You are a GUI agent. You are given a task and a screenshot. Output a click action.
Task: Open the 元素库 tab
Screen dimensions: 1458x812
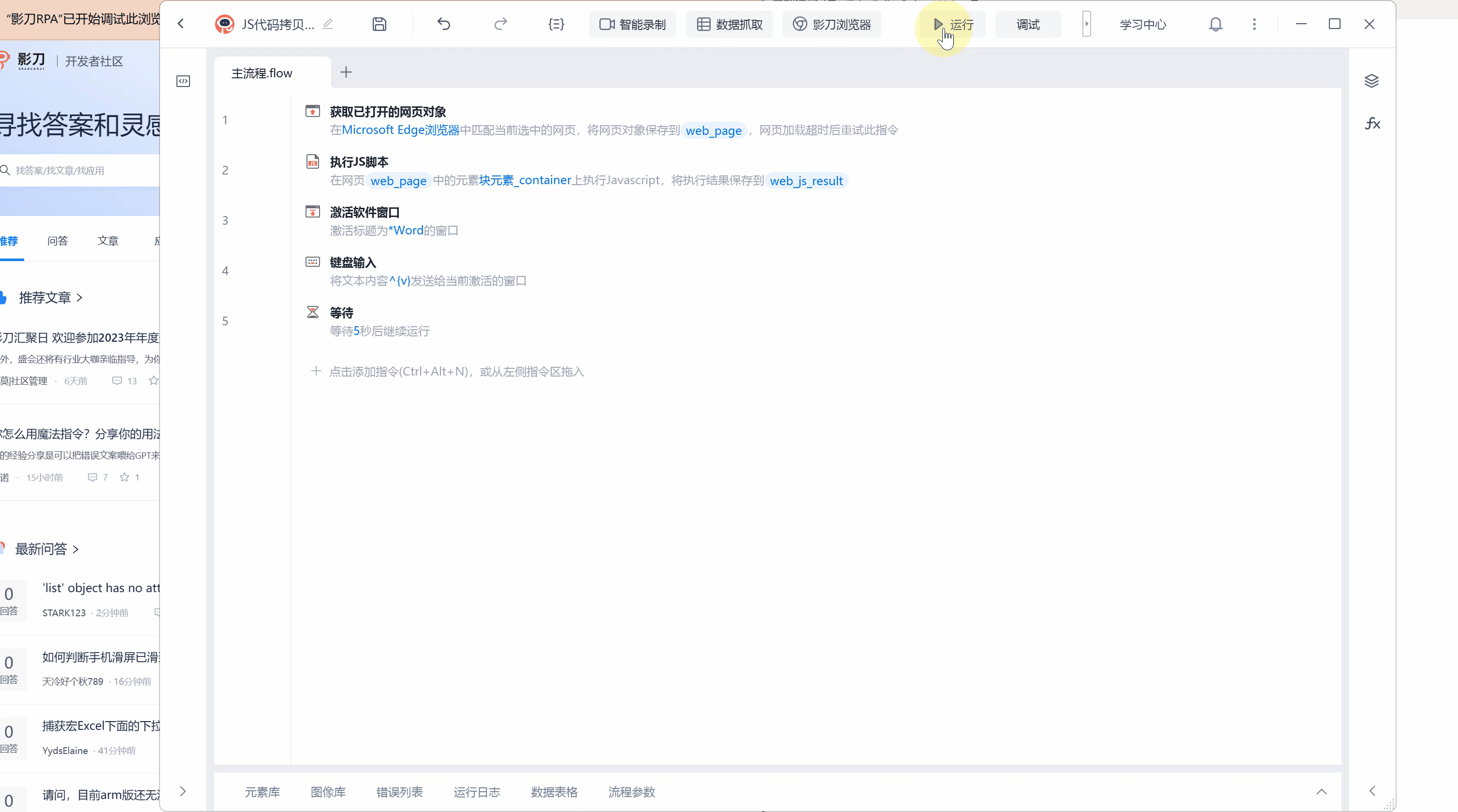(x=262, y=792)
